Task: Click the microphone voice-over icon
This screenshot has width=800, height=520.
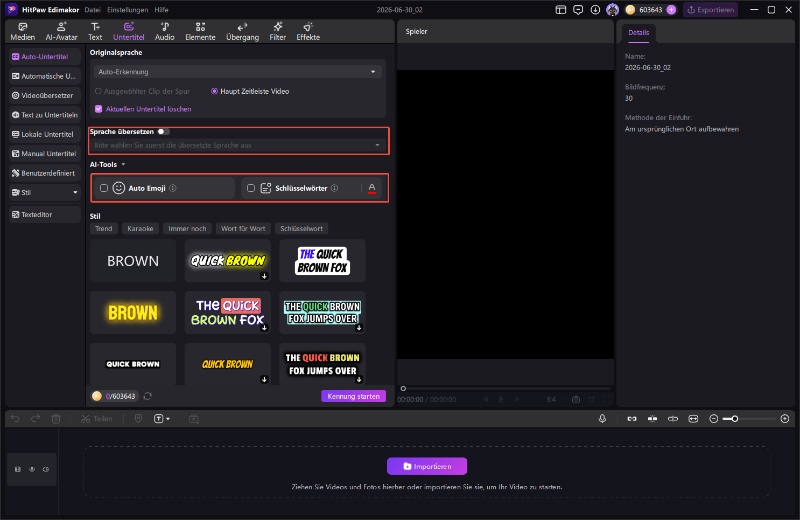Action: 602,418
